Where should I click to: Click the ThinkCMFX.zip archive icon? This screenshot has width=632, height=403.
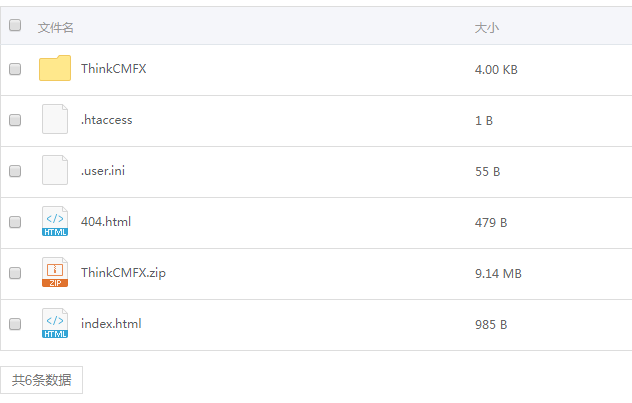click(55, 273)
